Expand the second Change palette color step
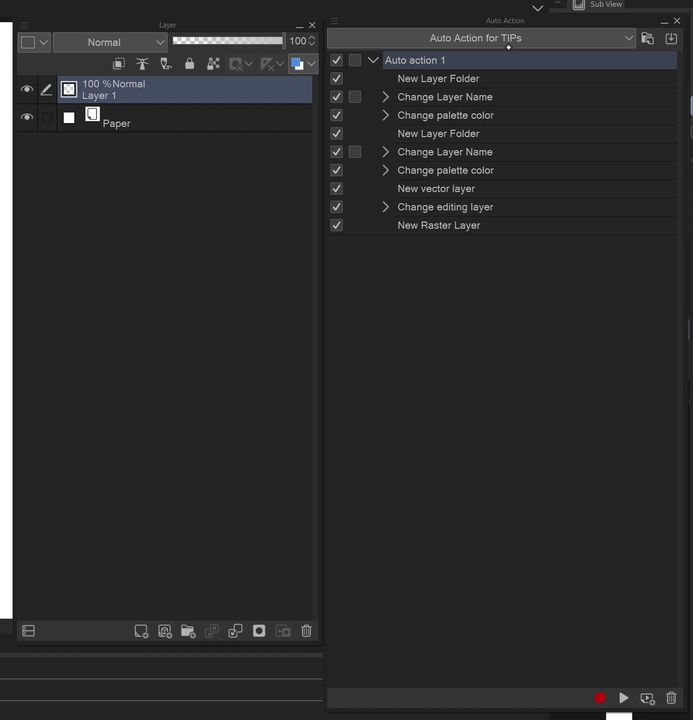The image size is (693, 720). (x=385, y=170)
